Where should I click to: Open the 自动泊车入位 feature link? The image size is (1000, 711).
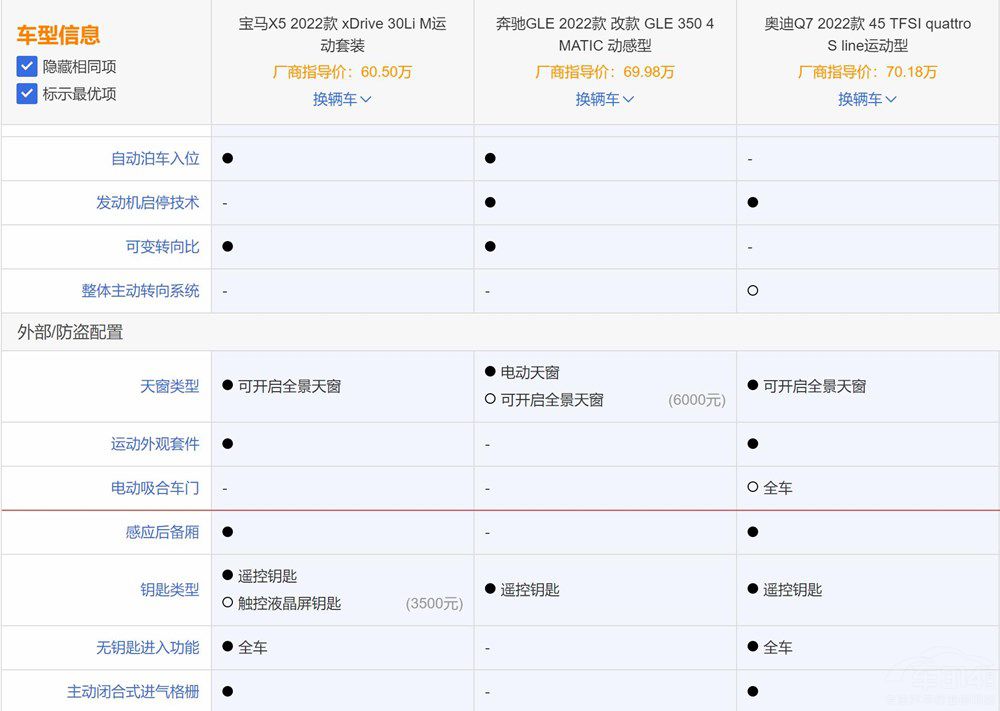pos(155,158)
